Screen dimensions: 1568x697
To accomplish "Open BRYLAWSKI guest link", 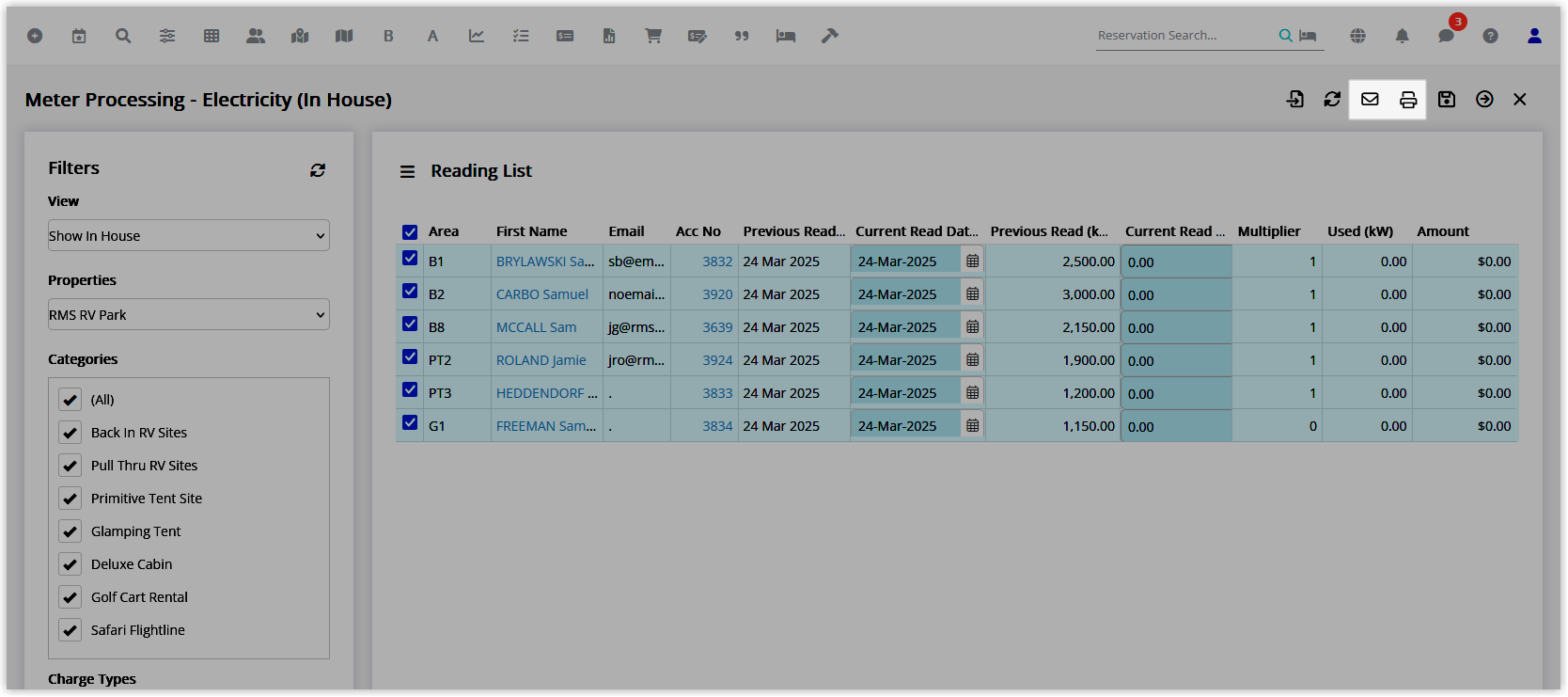I will 545,261.
